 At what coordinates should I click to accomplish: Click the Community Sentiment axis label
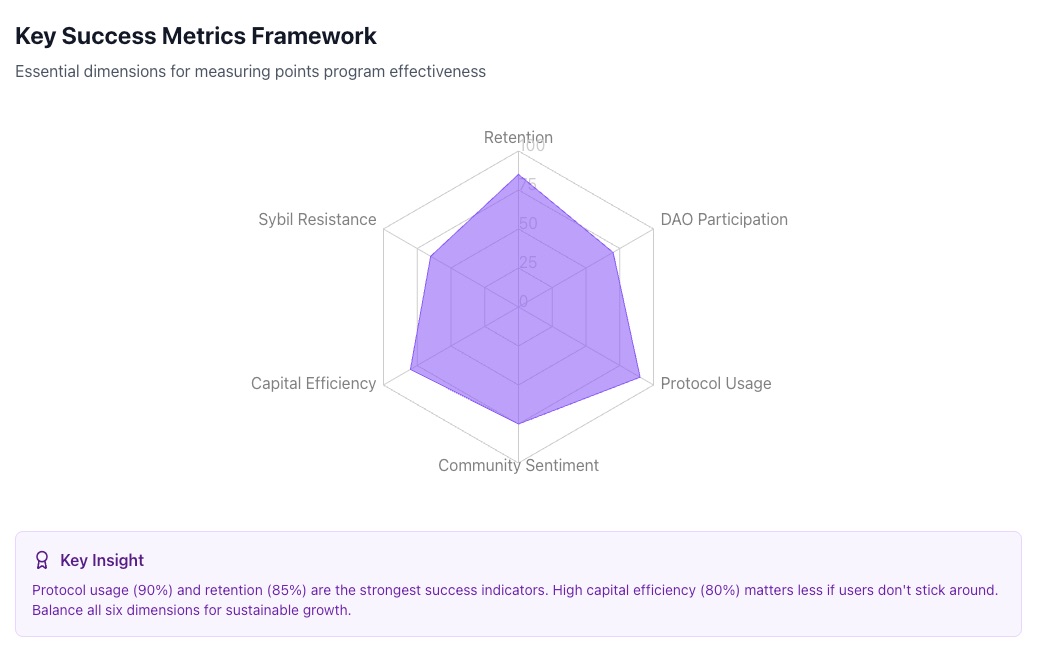tap(518, 465)
